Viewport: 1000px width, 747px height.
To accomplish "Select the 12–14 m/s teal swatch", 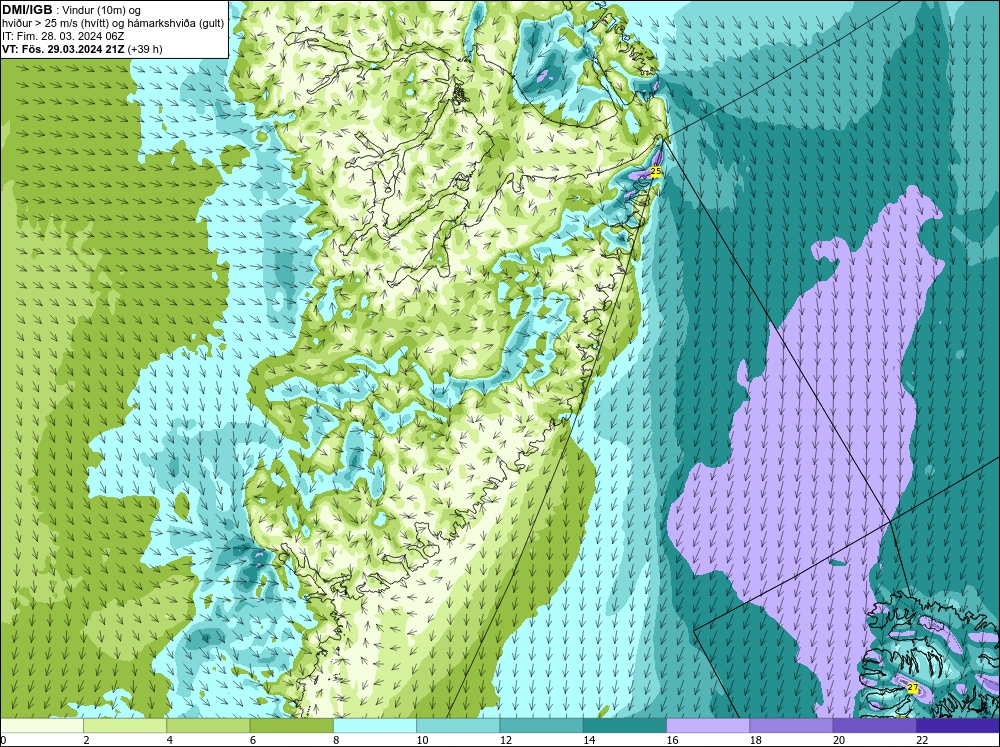I will [x=541, y=725].
